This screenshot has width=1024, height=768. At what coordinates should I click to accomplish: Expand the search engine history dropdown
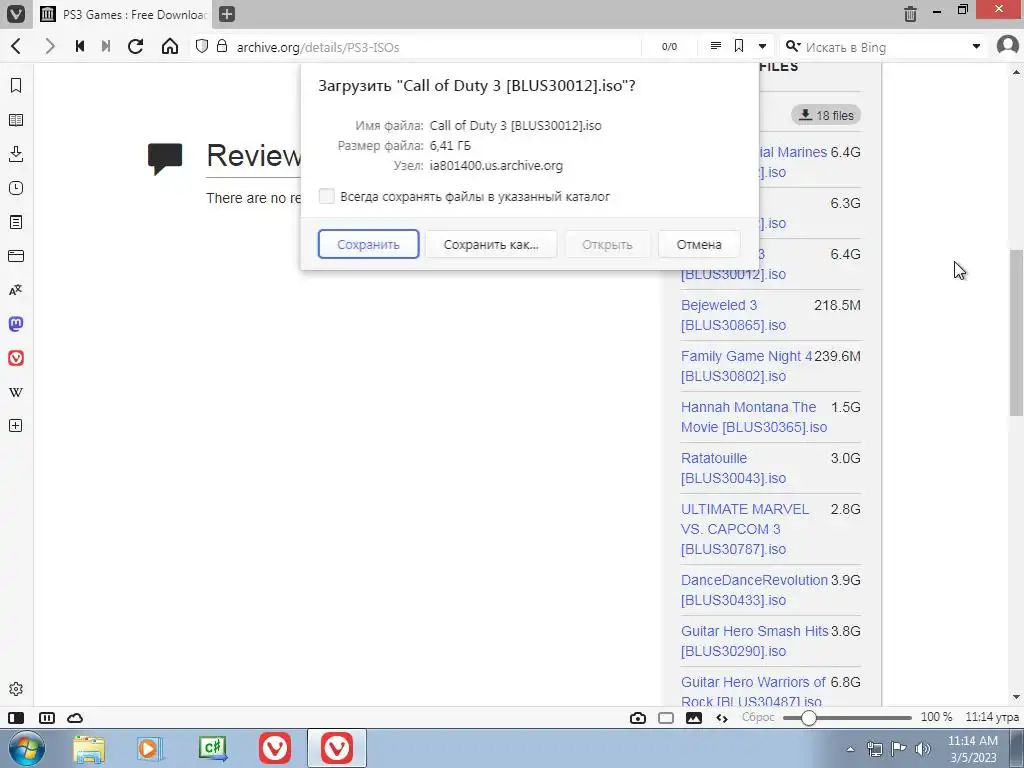pyautogui.click(x=976, y=46)
